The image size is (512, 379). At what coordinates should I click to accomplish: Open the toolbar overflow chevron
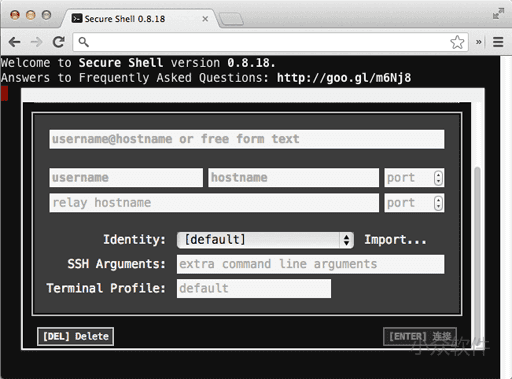click(x=479, y=42)
